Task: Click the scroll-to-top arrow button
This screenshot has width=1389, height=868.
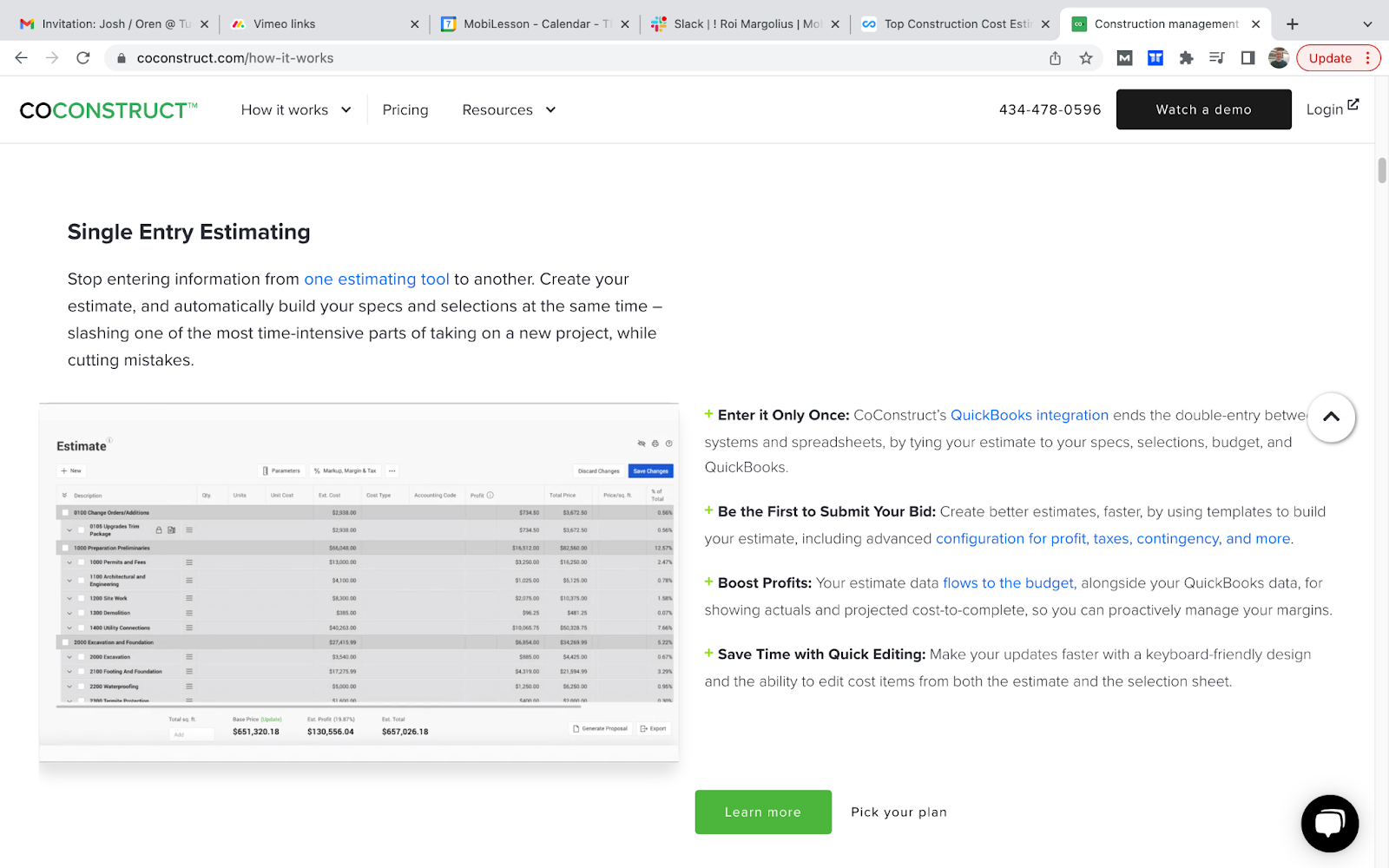Action: (x=1331, y=417)
